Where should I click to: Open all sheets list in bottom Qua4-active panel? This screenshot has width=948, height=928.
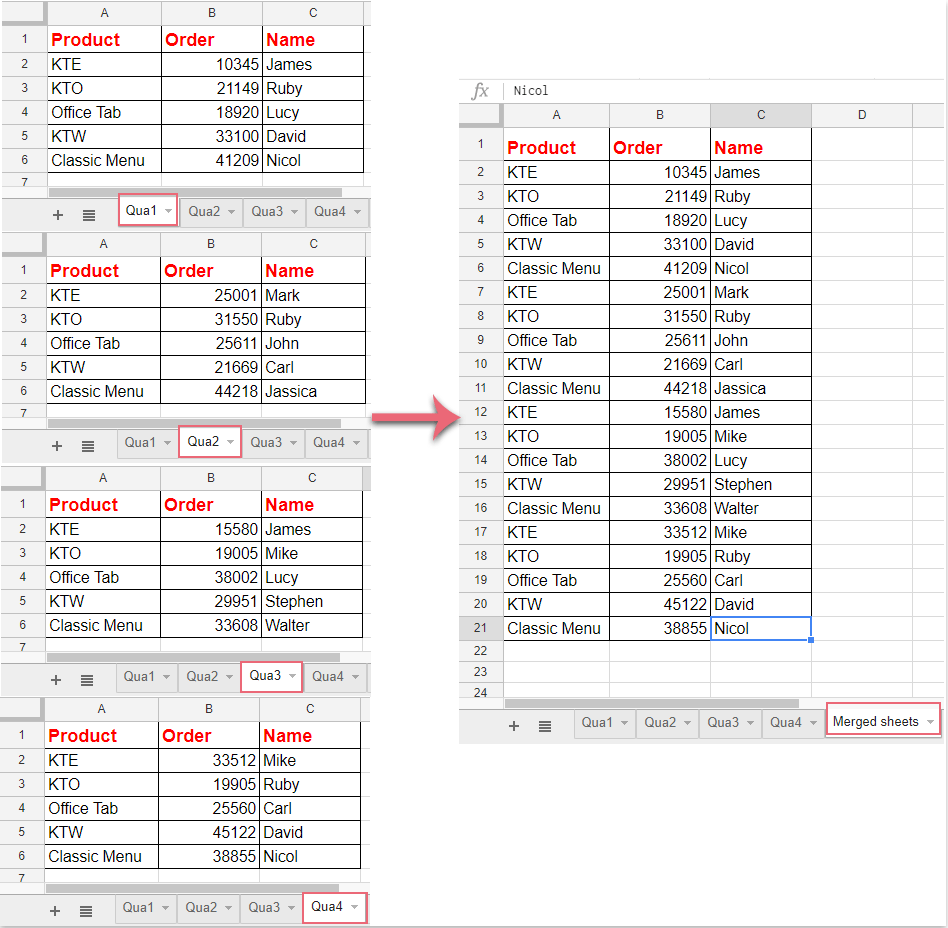click(86, 911)
